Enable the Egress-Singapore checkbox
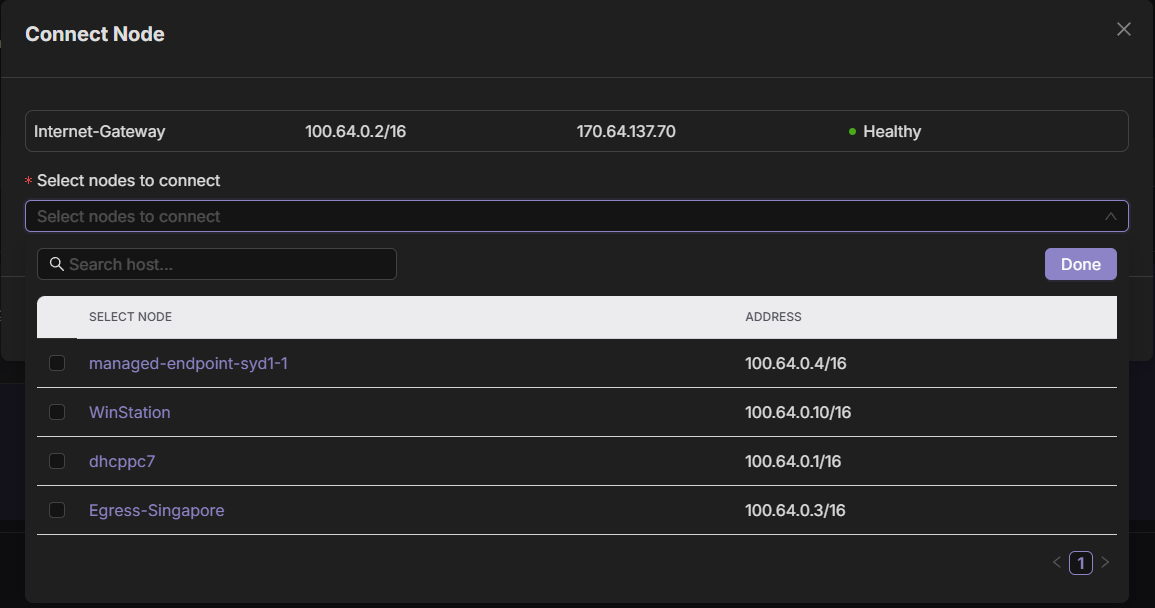 (57, 510)
